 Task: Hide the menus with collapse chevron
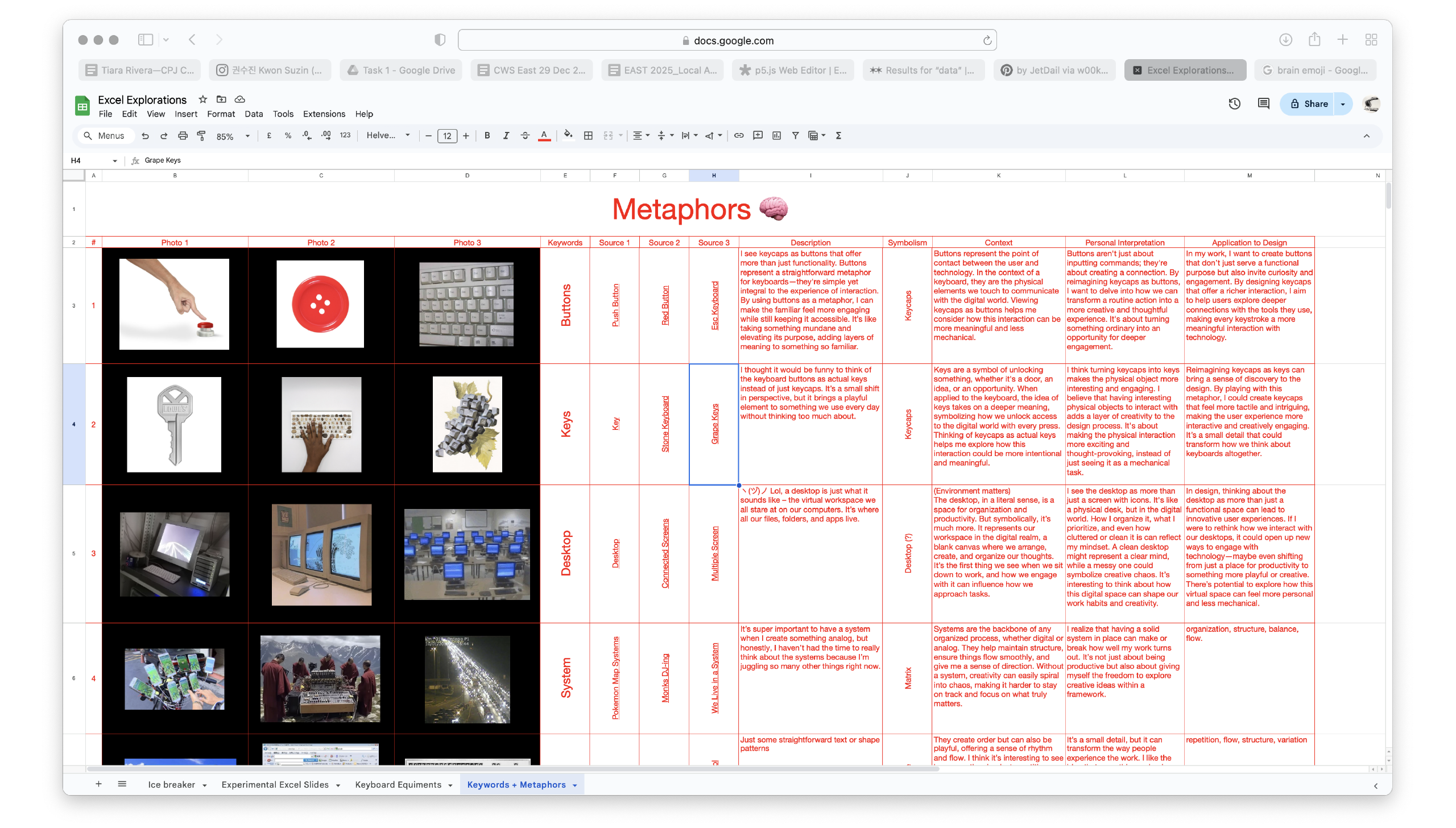(1367, 136)
